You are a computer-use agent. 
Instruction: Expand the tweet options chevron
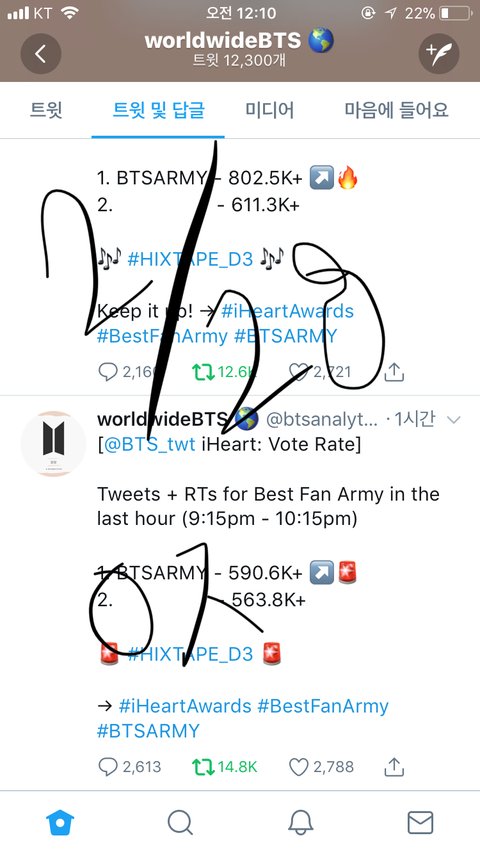pos(453,419)
